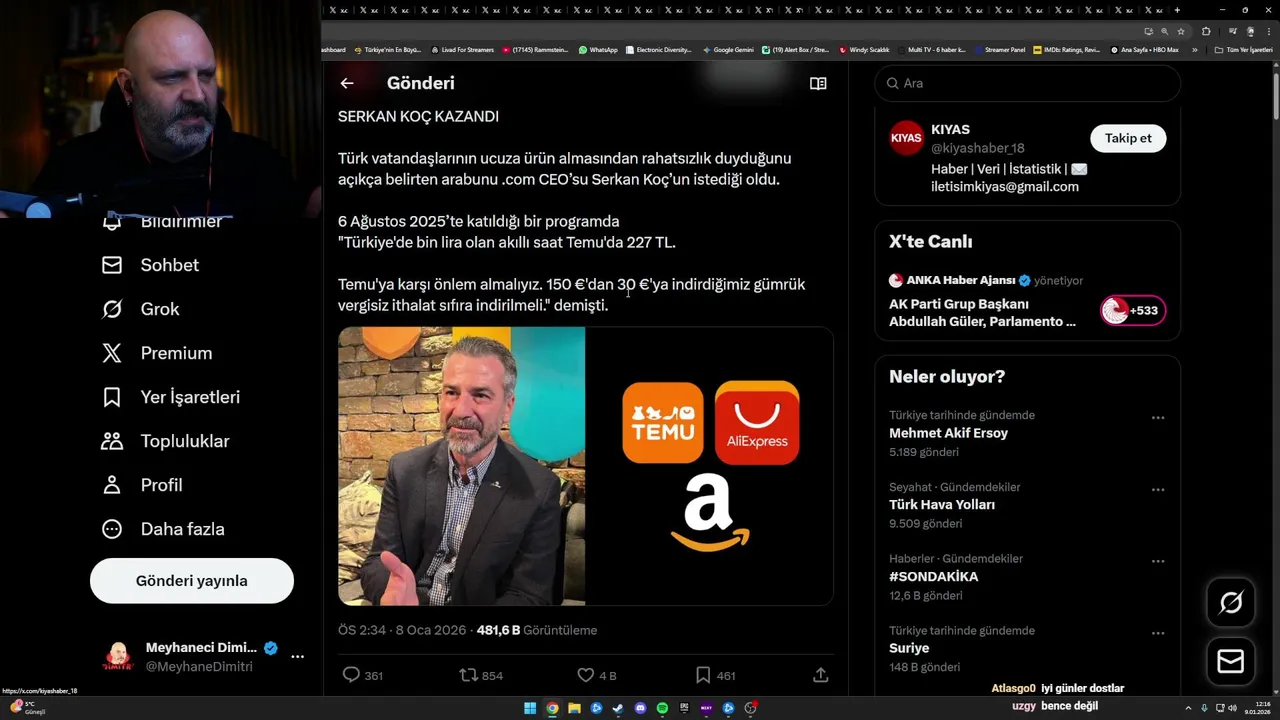Open Ana Sayfa HBO Max bookmark
This screenshot has height=720, width=1280.
point(1145,50)
